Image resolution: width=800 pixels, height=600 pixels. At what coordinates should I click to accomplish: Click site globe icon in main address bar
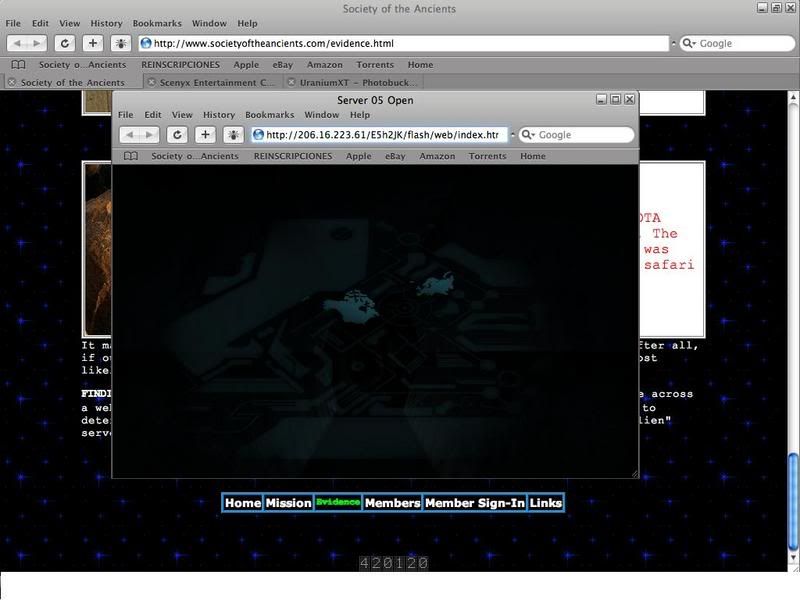point(146,43)
